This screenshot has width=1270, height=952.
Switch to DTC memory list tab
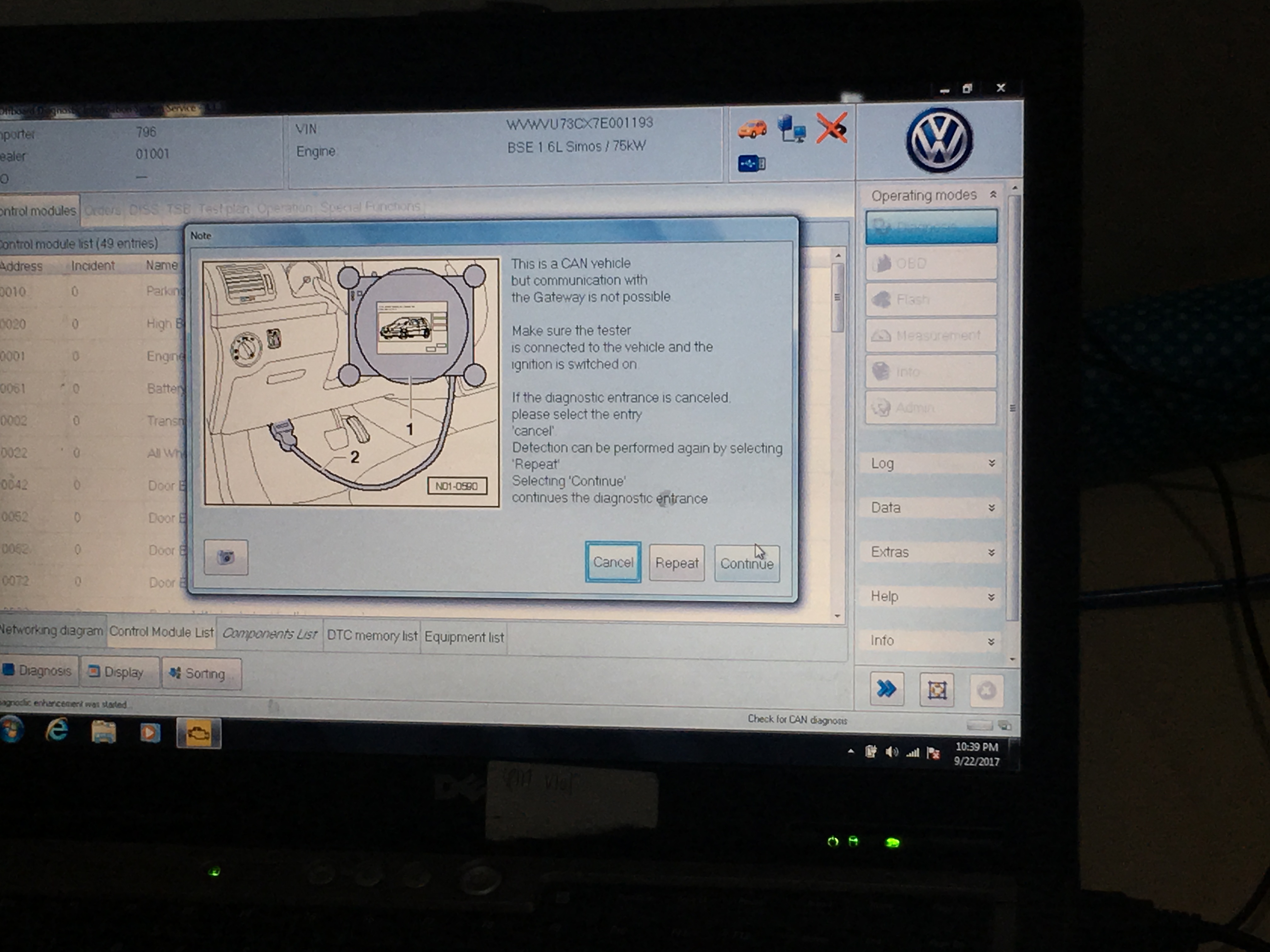(x=372, y=636)
